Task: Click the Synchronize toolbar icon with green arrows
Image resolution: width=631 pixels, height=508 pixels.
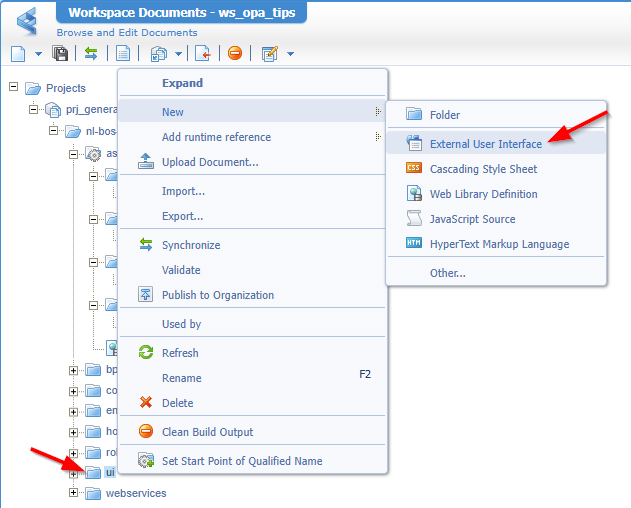Action: 90,53
